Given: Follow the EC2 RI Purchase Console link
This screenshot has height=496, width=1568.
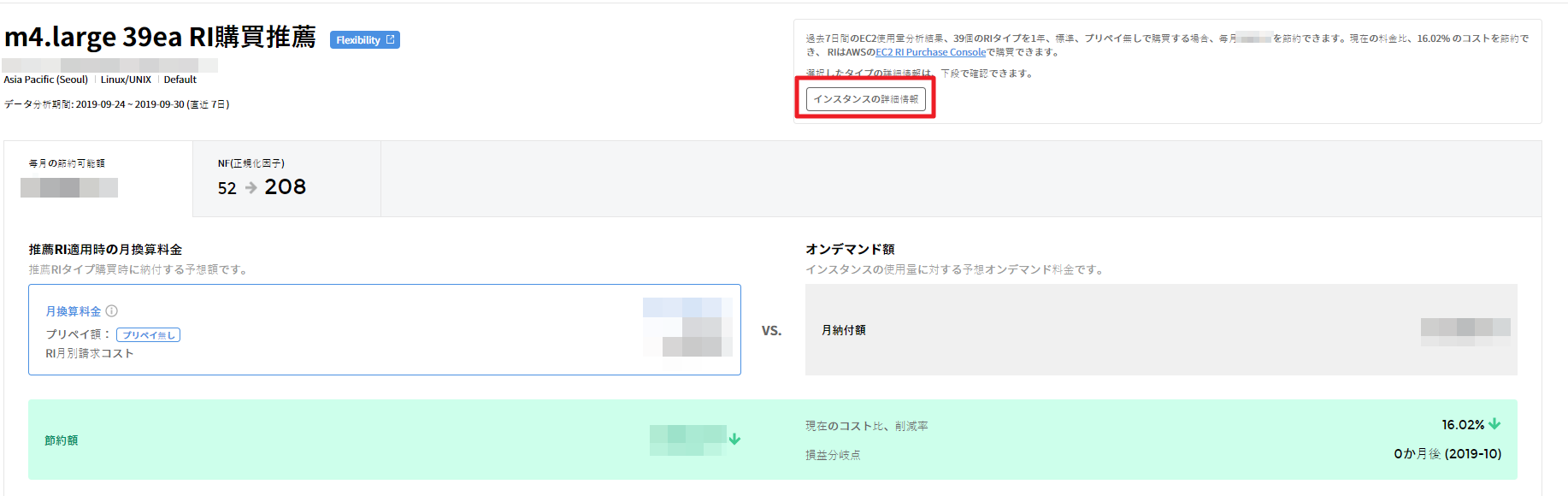Looking at the screenshot, I should tap(930, 52).
